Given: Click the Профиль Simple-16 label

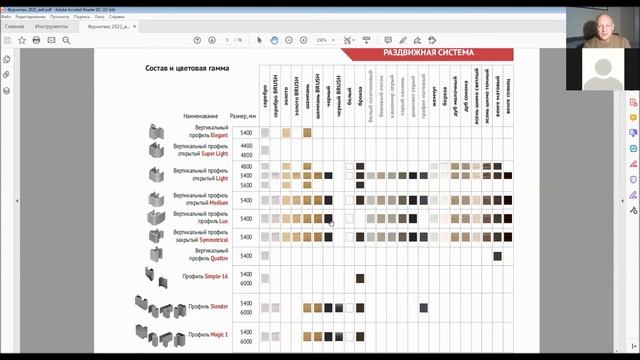Looking at the screenshot, I should click(x=205, y=276).
